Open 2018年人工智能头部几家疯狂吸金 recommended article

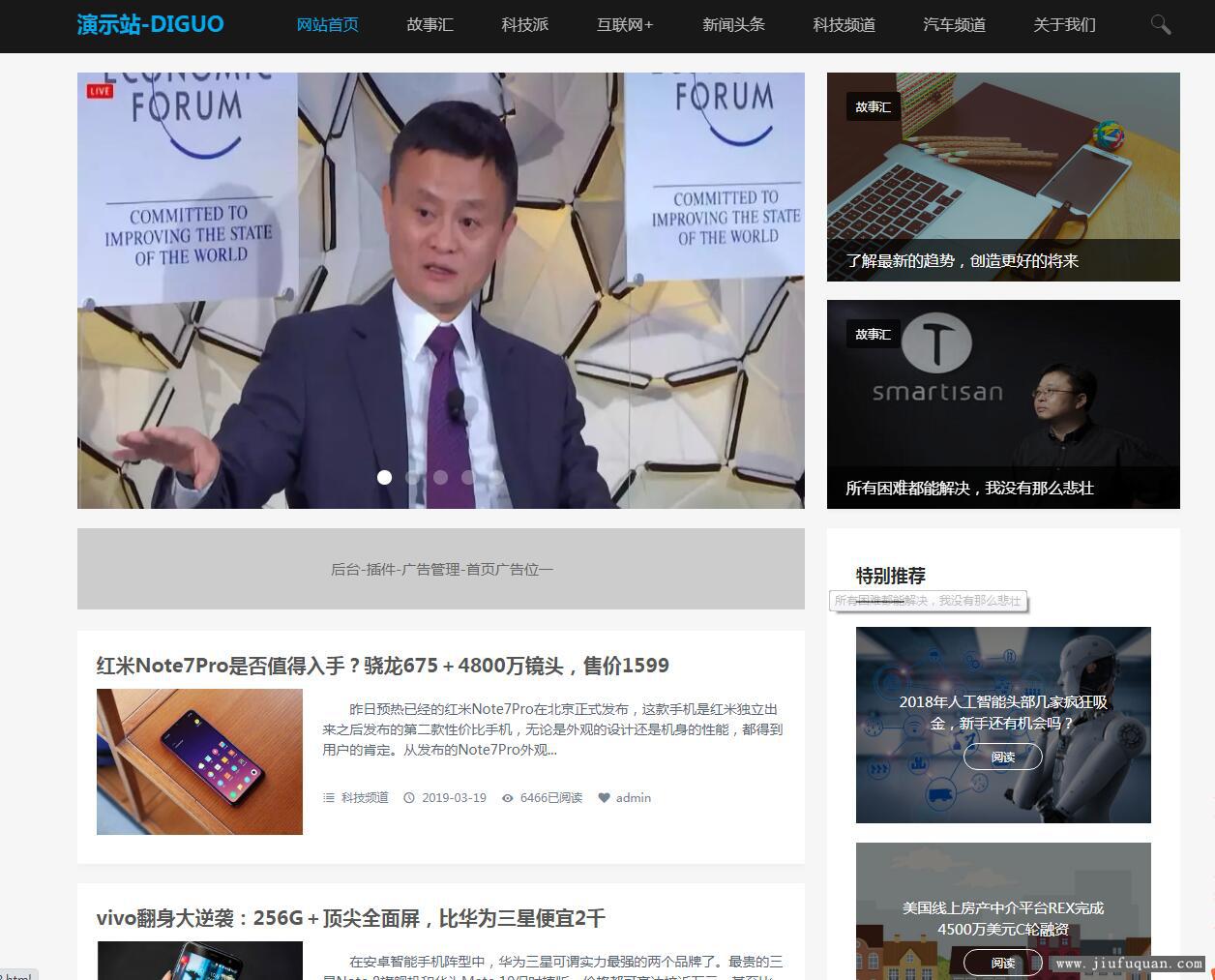1003,712
